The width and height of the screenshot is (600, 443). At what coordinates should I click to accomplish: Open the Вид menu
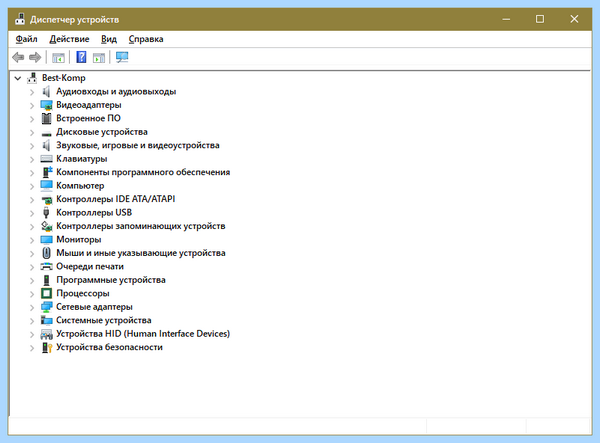click(109, 39)
